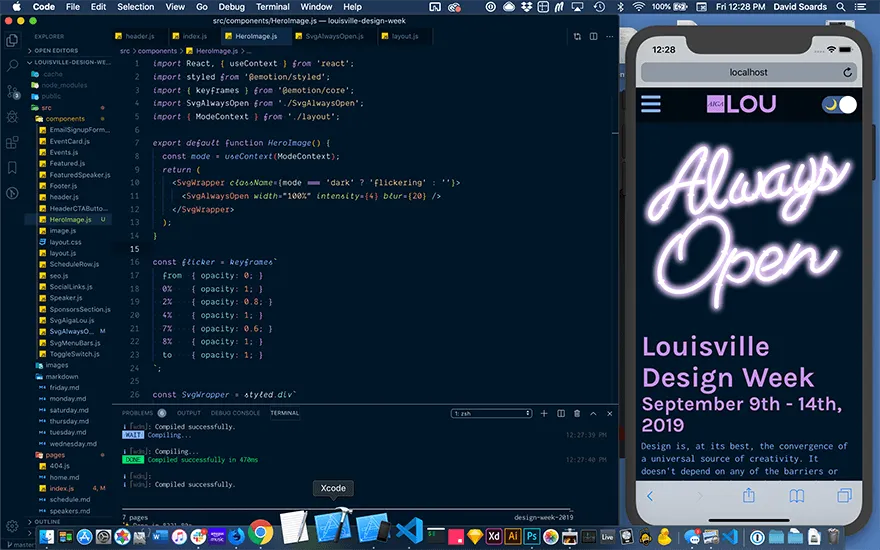Open the Manage gear menu in activity bar
880x550 pixels.
12,526
